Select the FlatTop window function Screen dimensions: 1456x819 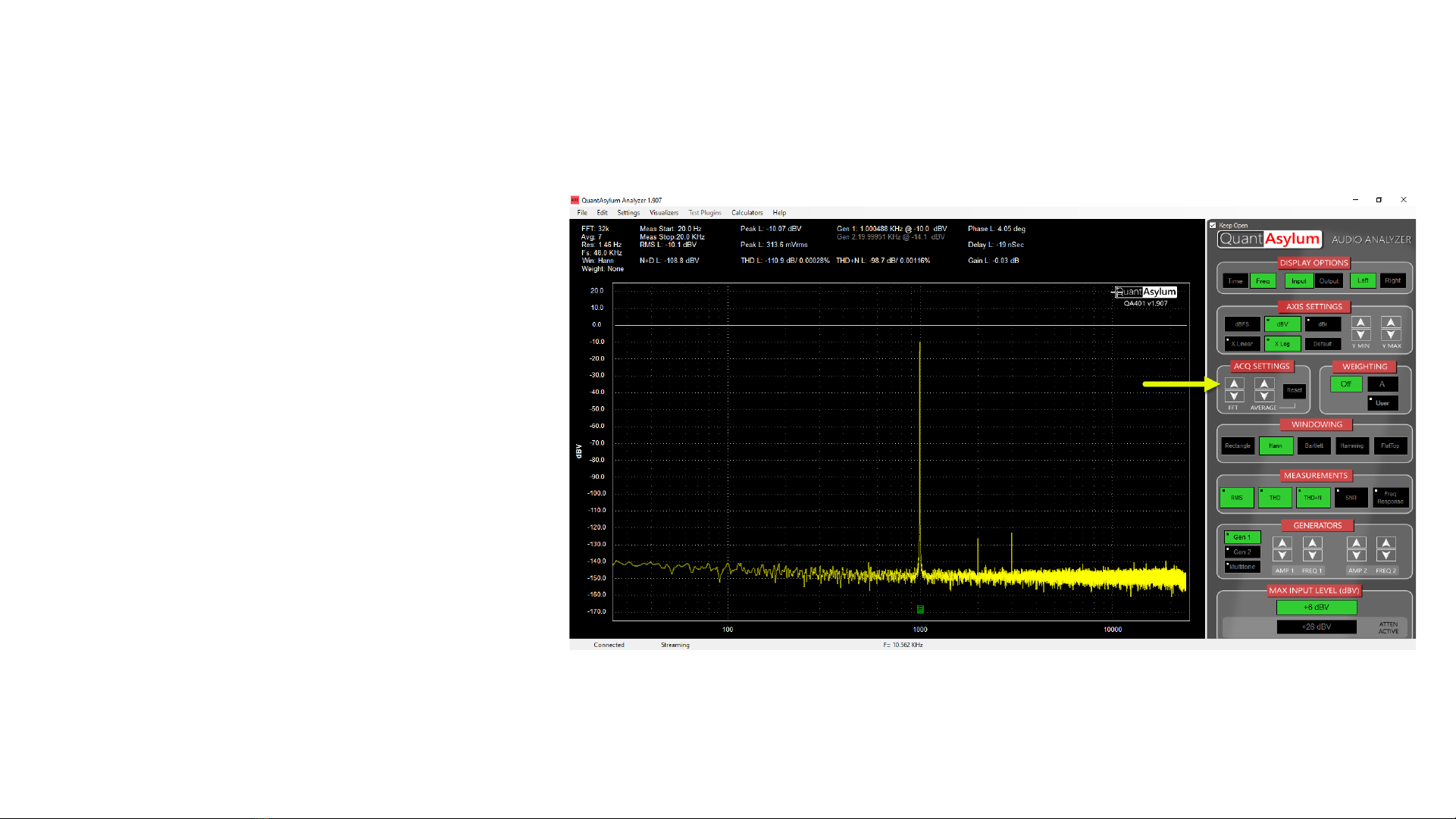[1390, 445]
